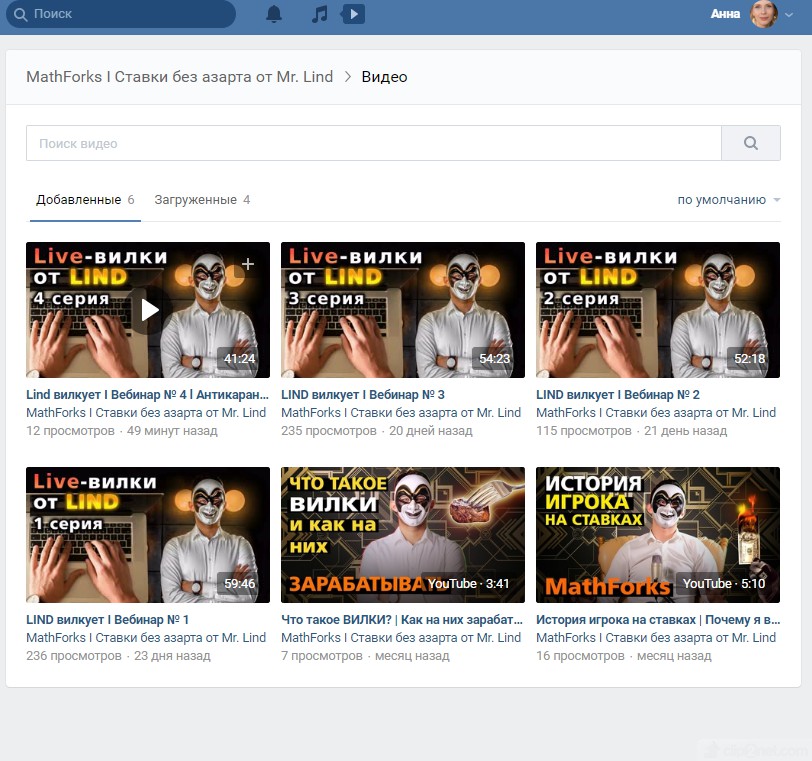The image size is (812, 761).
Task: Open the 3 серия video thumbnail
Action: [x=403, y=310]
